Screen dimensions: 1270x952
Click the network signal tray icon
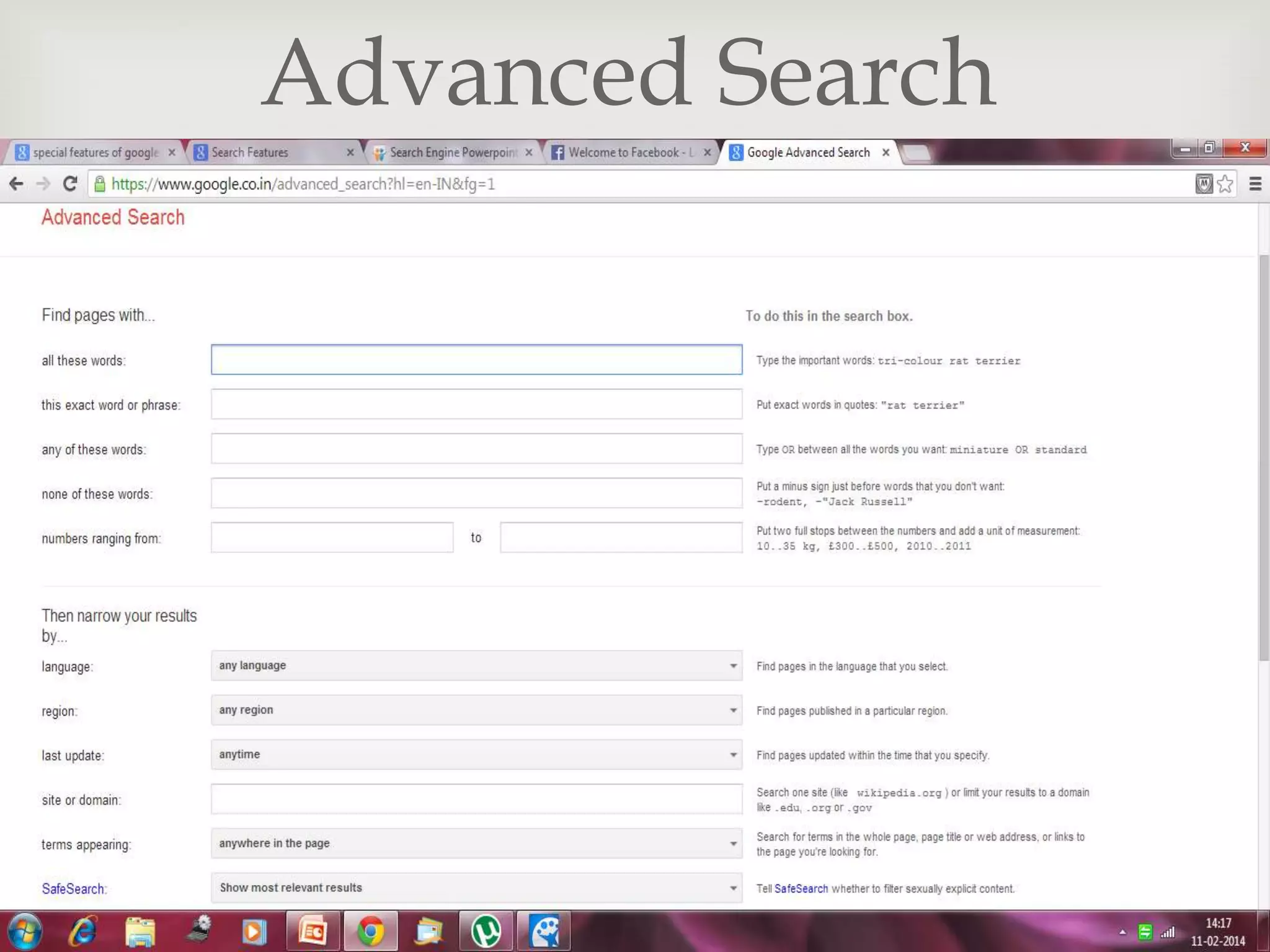(x=1168, y=932)
